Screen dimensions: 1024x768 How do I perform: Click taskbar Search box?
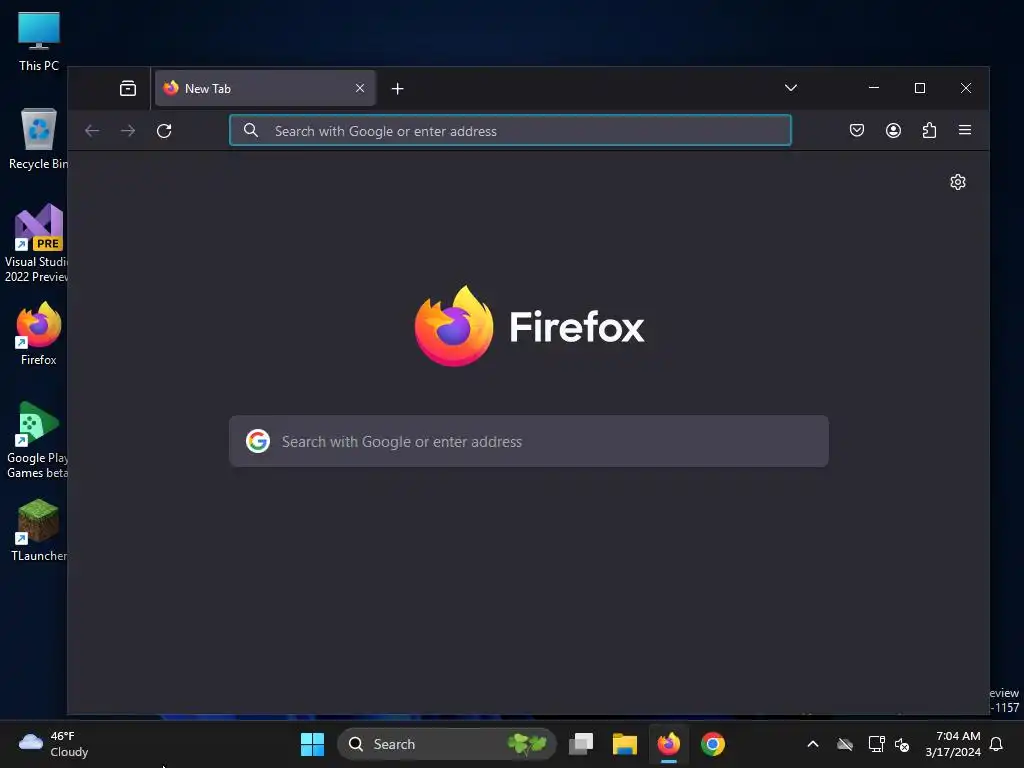pos(447,744)
